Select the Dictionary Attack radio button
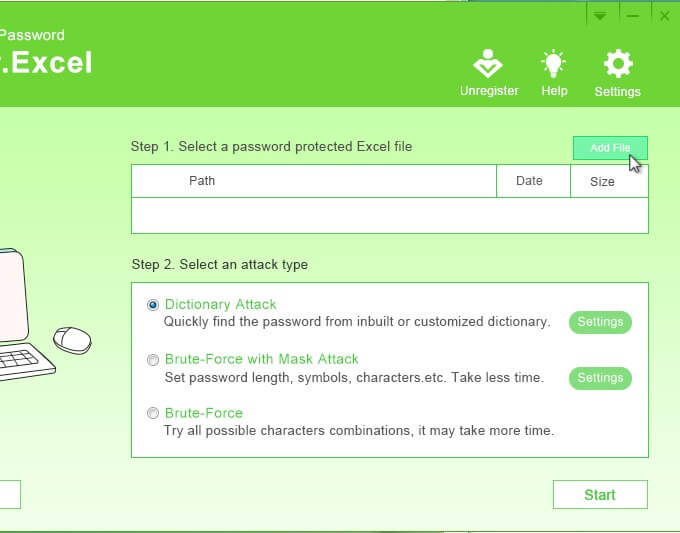The image size is (680, 533). [153, 305]
